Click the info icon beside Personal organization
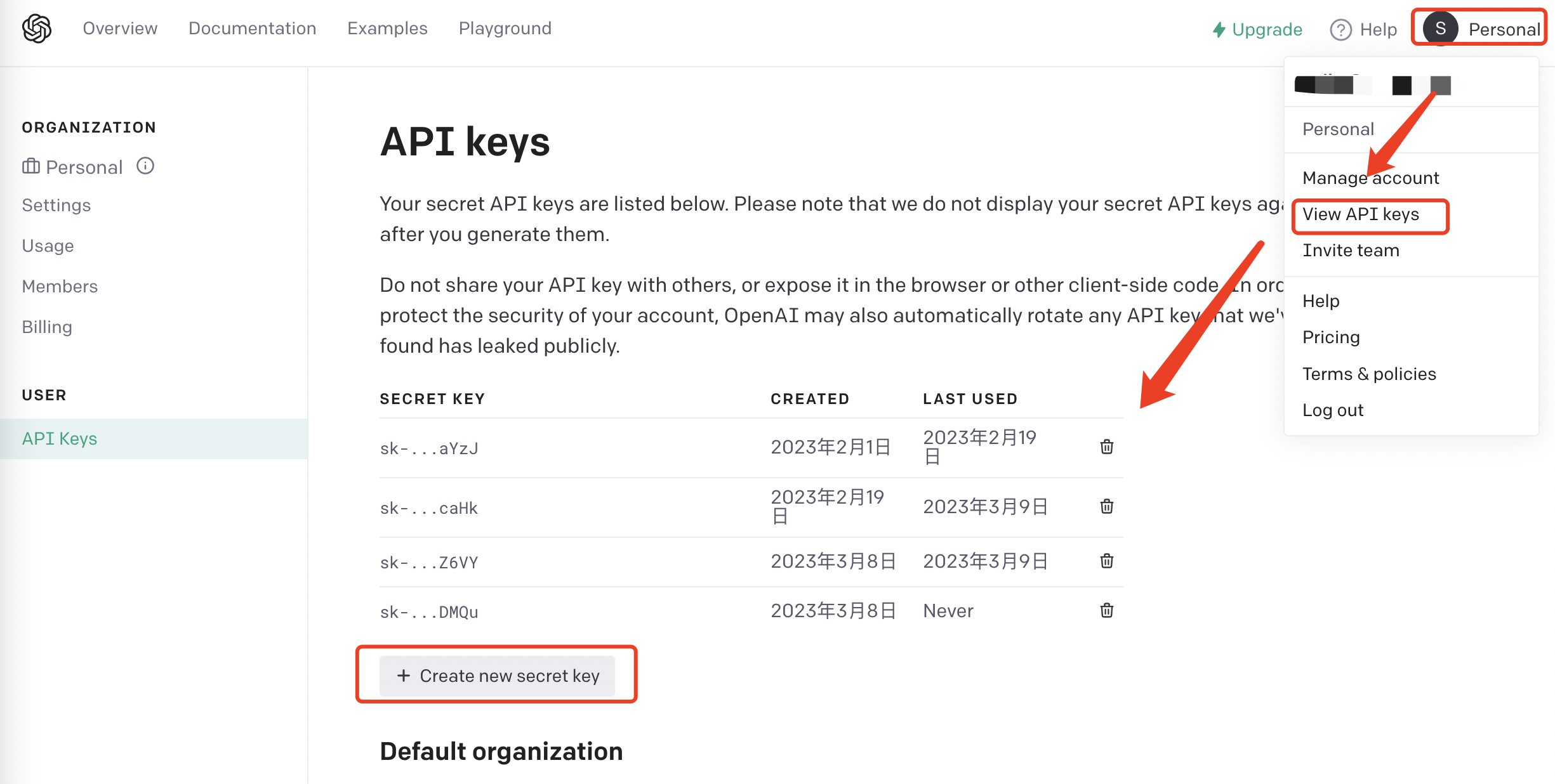 (145, 166)
